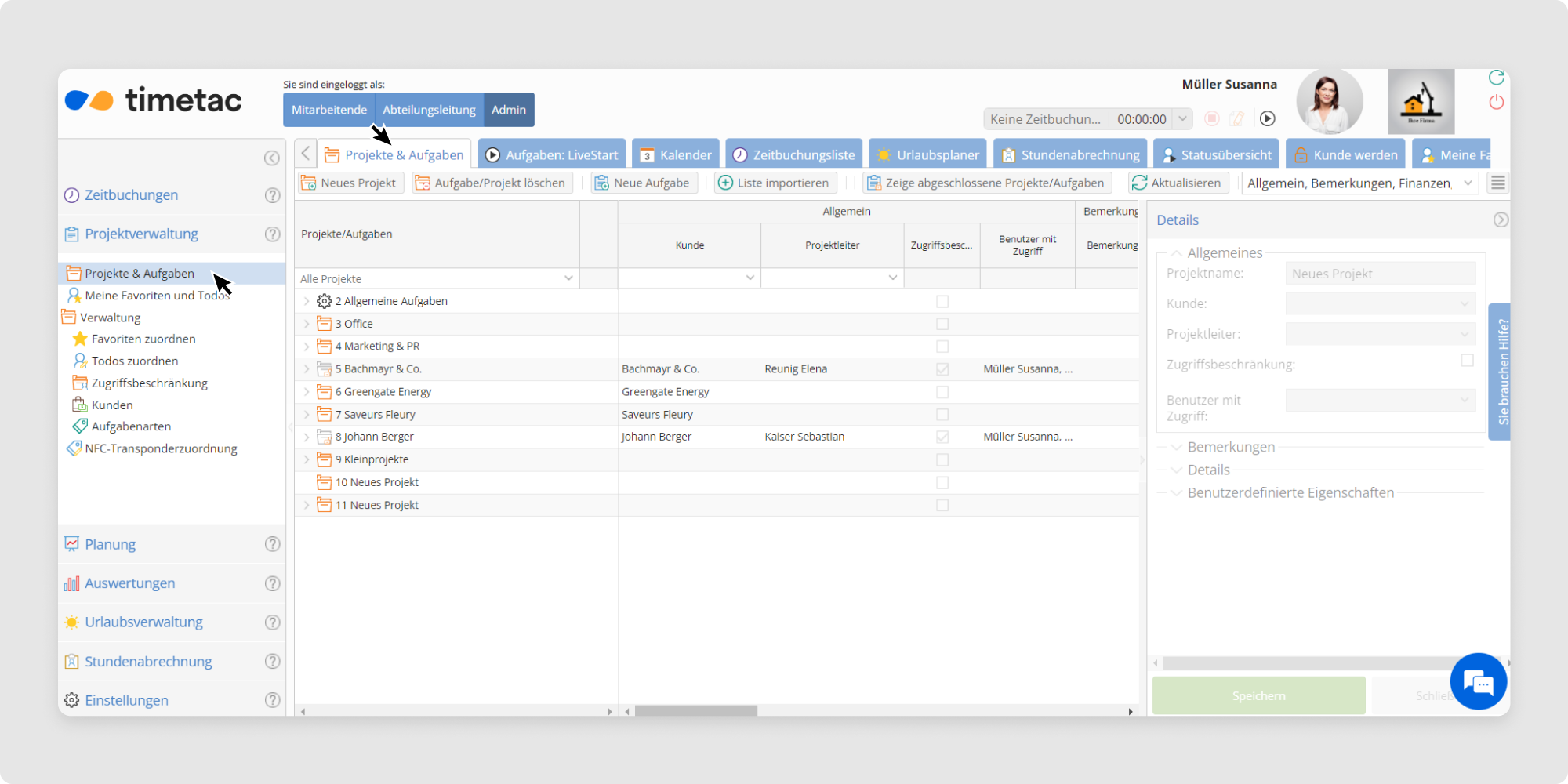Open the live chat bubble
The height and width of the screenshot is (784, 1568).
click(x=1478, y=682)
